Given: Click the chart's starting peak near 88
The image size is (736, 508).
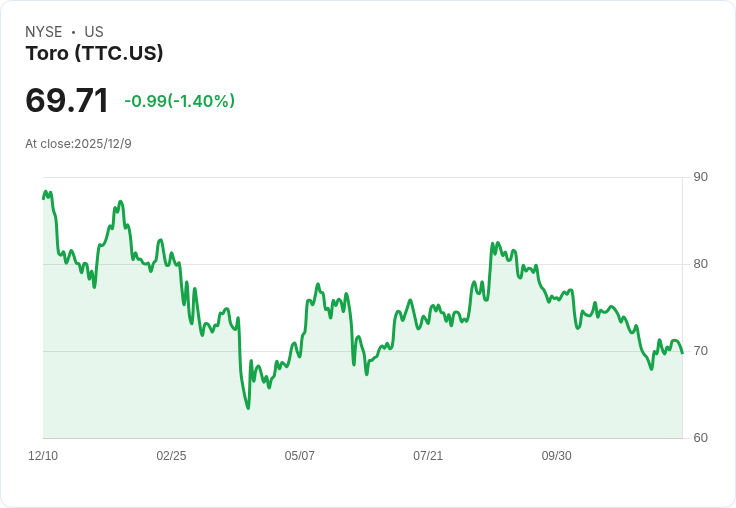Looking at the screenshot, I should (46, 192).
